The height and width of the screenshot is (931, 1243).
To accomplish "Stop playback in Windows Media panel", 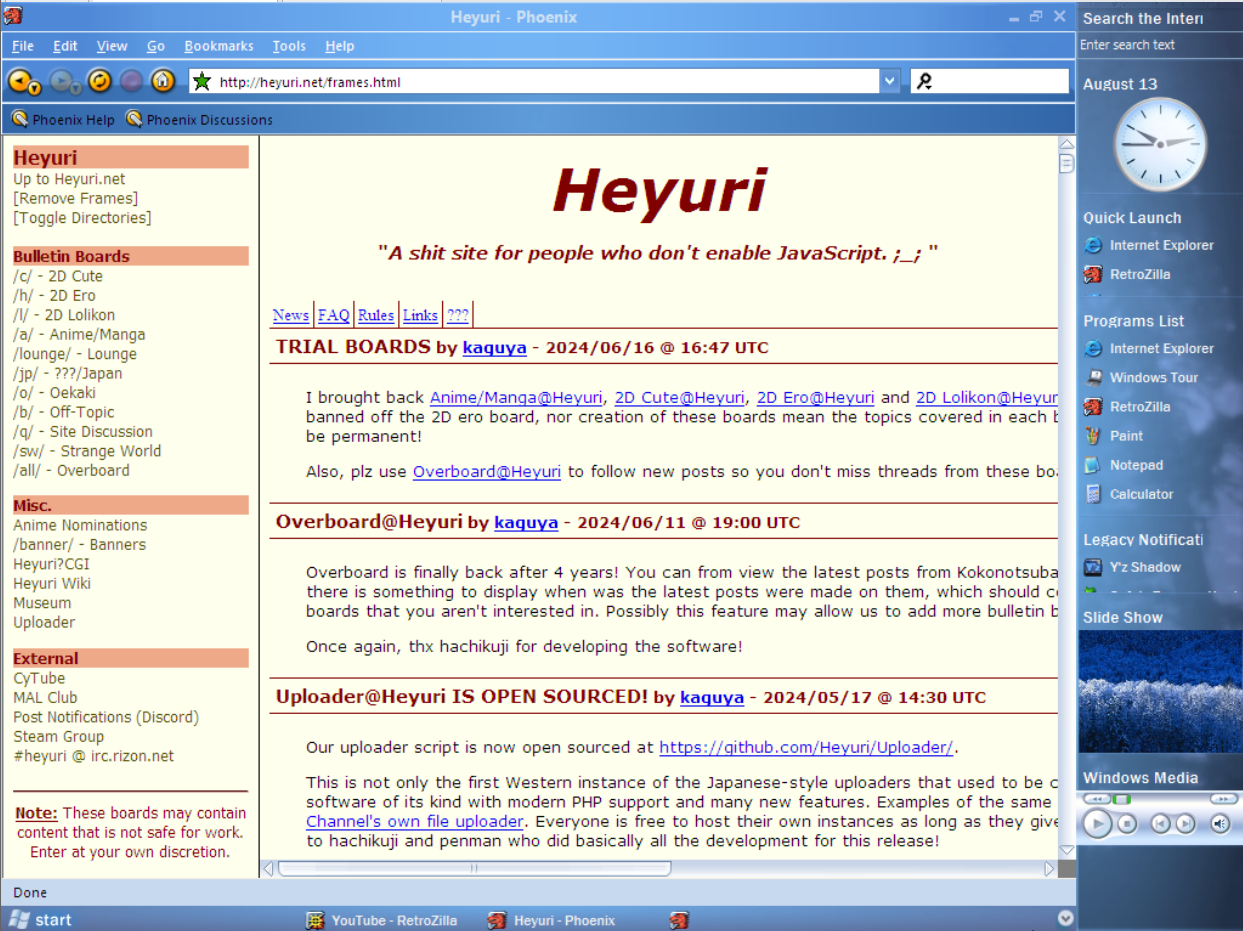I will point(1127,824).
